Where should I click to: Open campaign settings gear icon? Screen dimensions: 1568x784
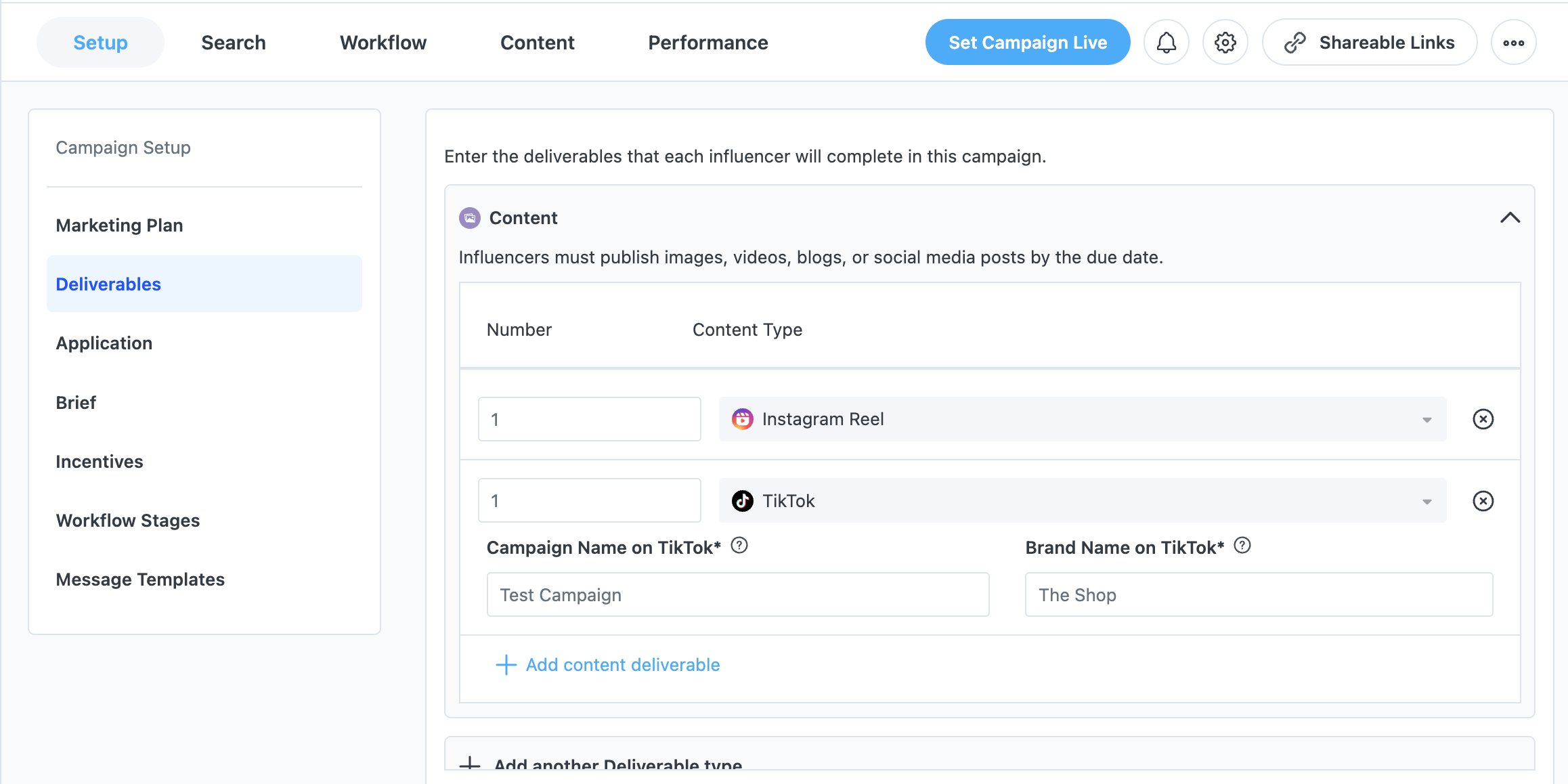pyautogui.click(x=1225, y=43)
